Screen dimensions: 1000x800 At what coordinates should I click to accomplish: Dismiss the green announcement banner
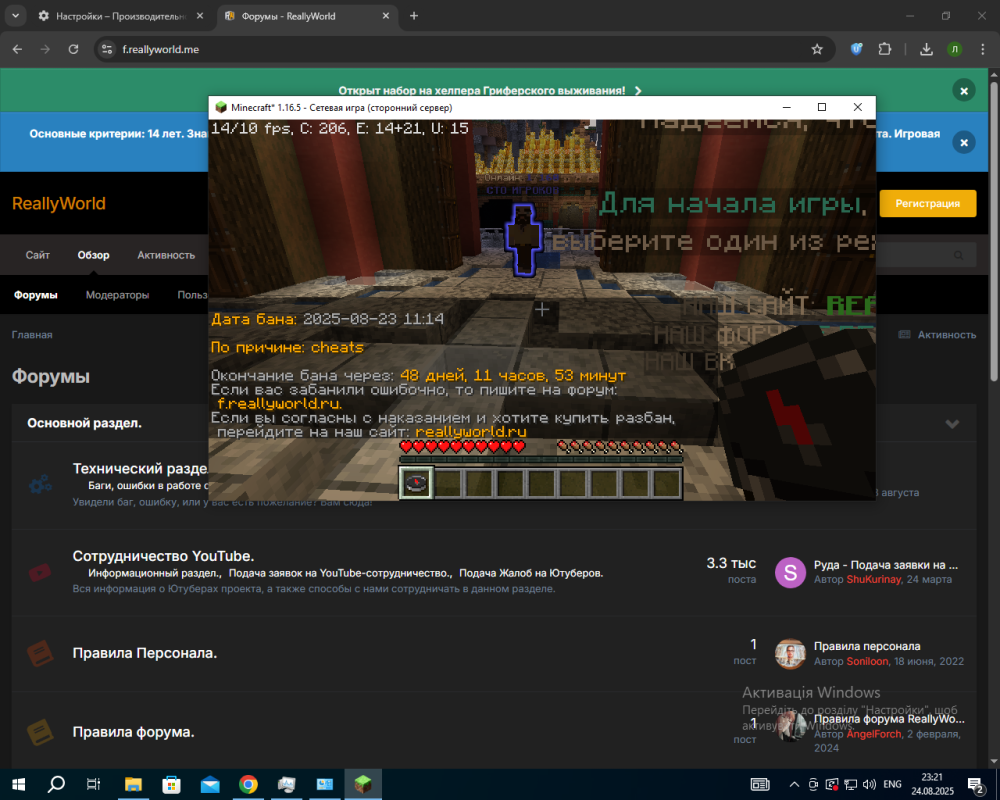(964, 91)
